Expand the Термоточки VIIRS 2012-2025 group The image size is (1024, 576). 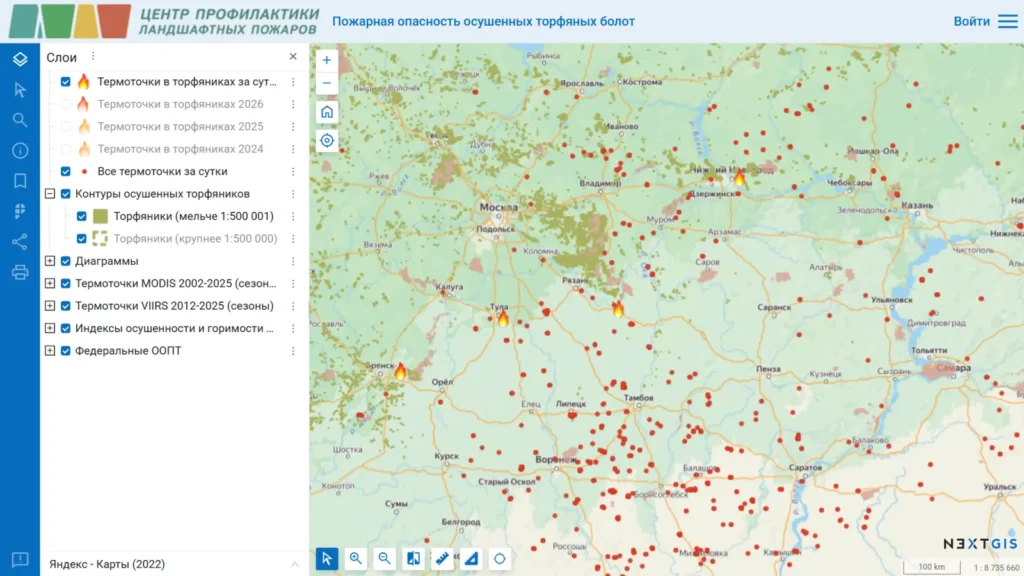(x=50, y=306)
